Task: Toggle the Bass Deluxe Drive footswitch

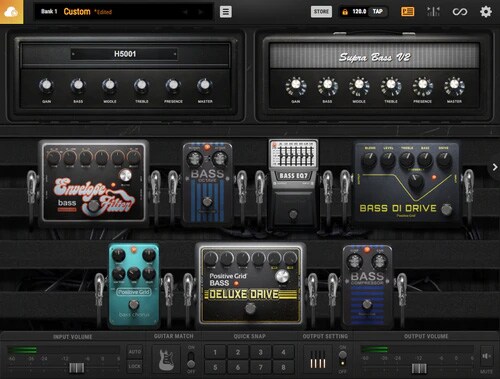Action: (250, 308)
